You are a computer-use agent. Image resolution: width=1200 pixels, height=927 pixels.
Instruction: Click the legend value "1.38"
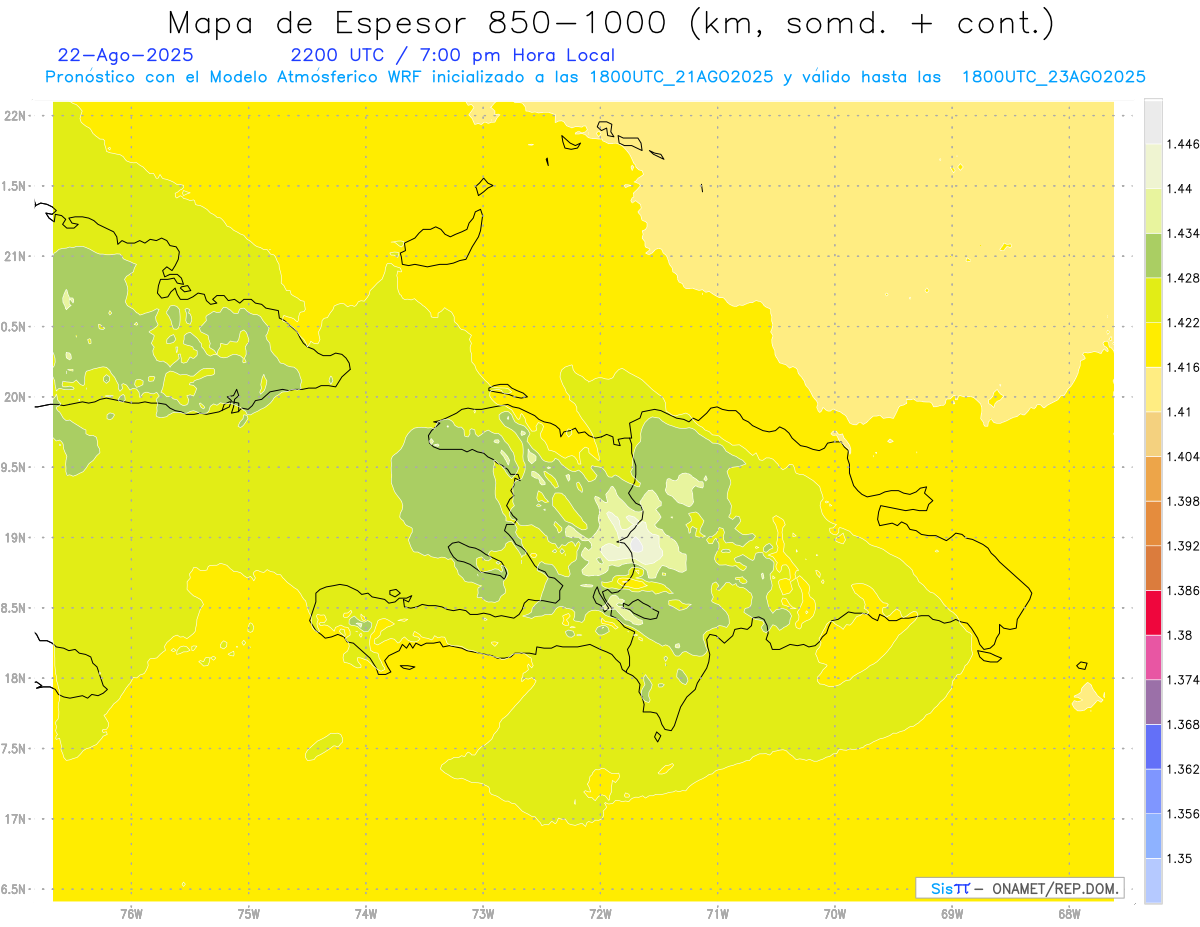coord(1180,635)
